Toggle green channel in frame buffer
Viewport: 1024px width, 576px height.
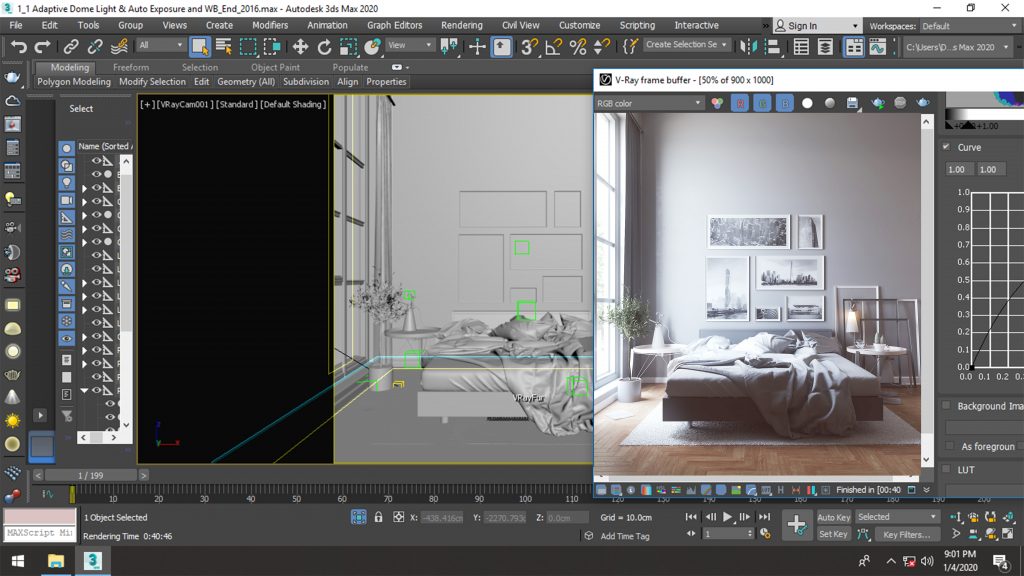(762, 103)
